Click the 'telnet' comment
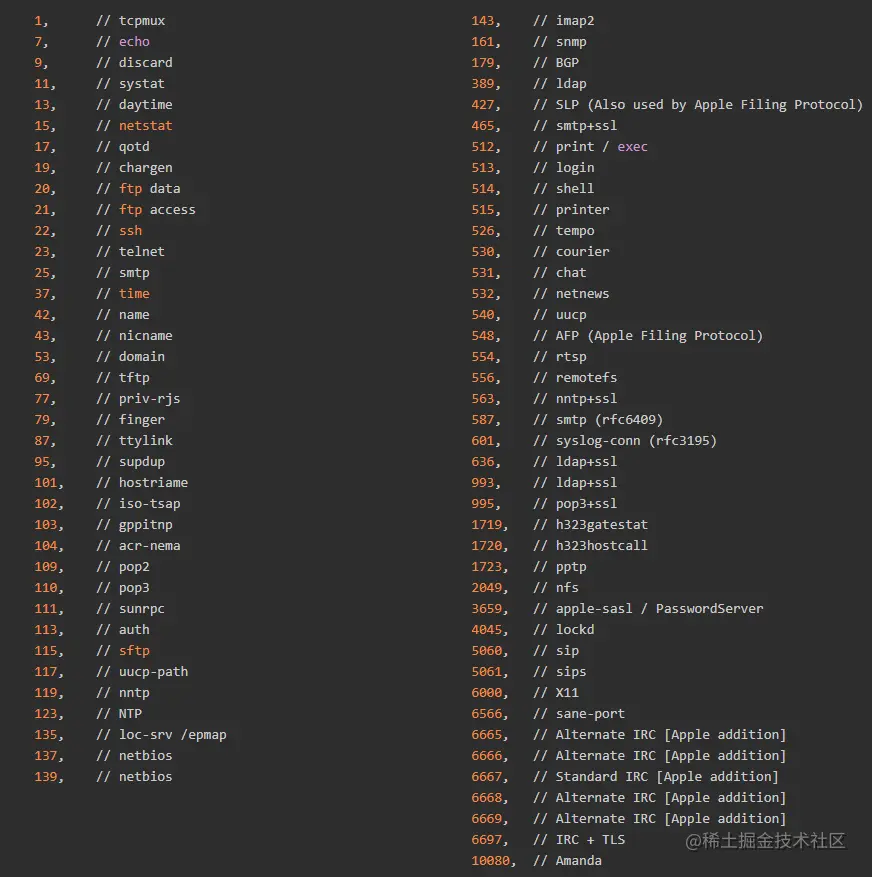Viewport: 872px width, 877px height. (142, 252)
